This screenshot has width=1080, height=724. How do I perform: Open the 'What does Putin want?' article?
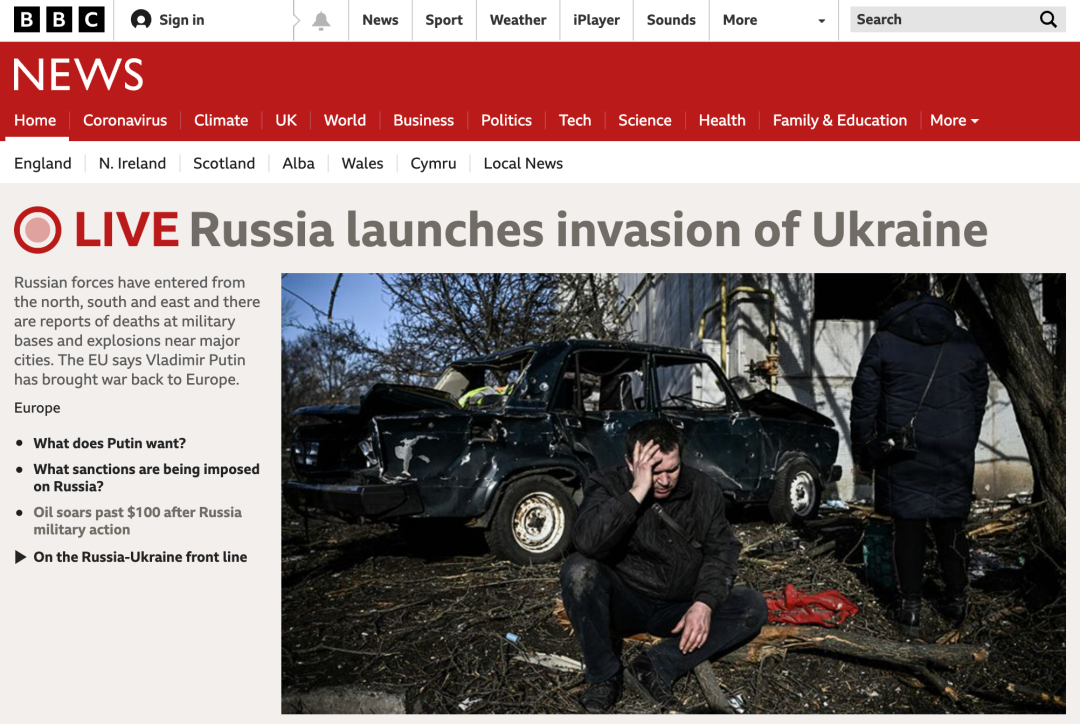tap(110, 443)
